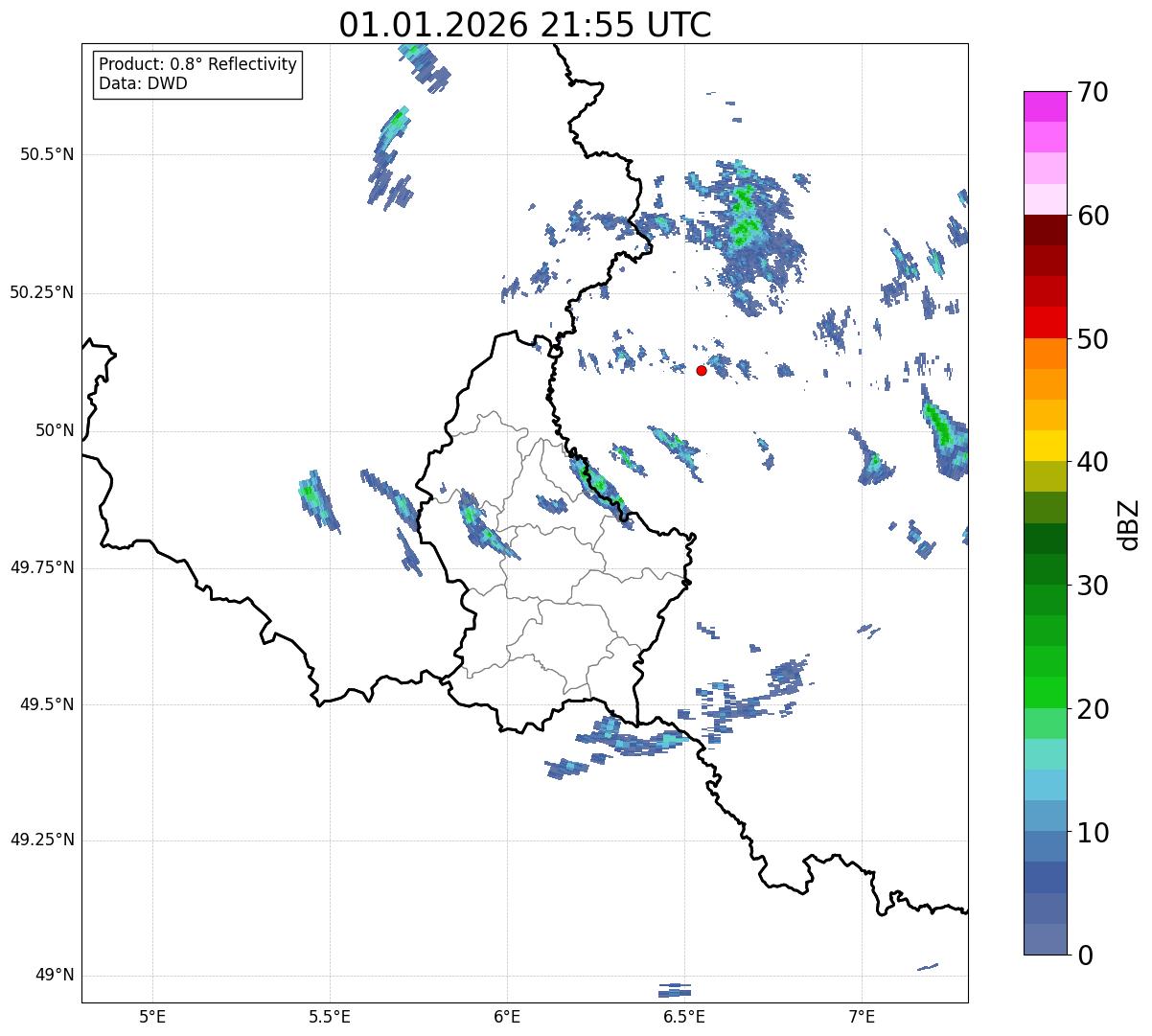The image size is (1152, 1036).
Task: Click the 40 colorbar tick label
Action: (1094, 462)
